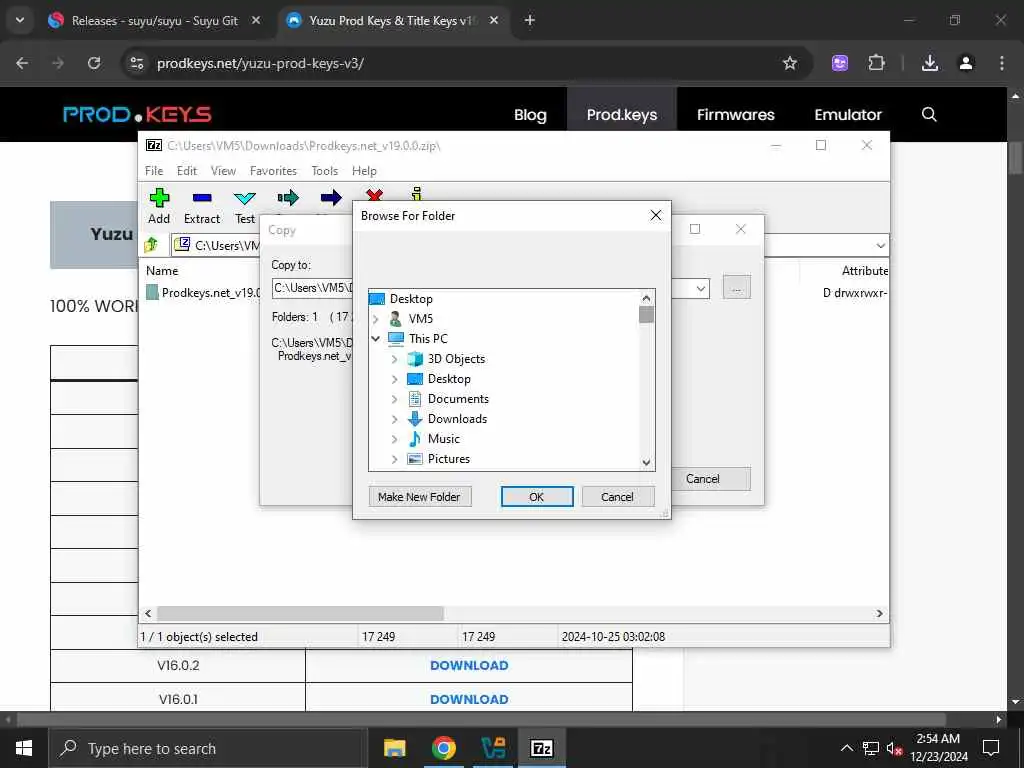Open Chrome from the taskbar
This screenshot has height=768, width=1024.
[x=443, y=748]
